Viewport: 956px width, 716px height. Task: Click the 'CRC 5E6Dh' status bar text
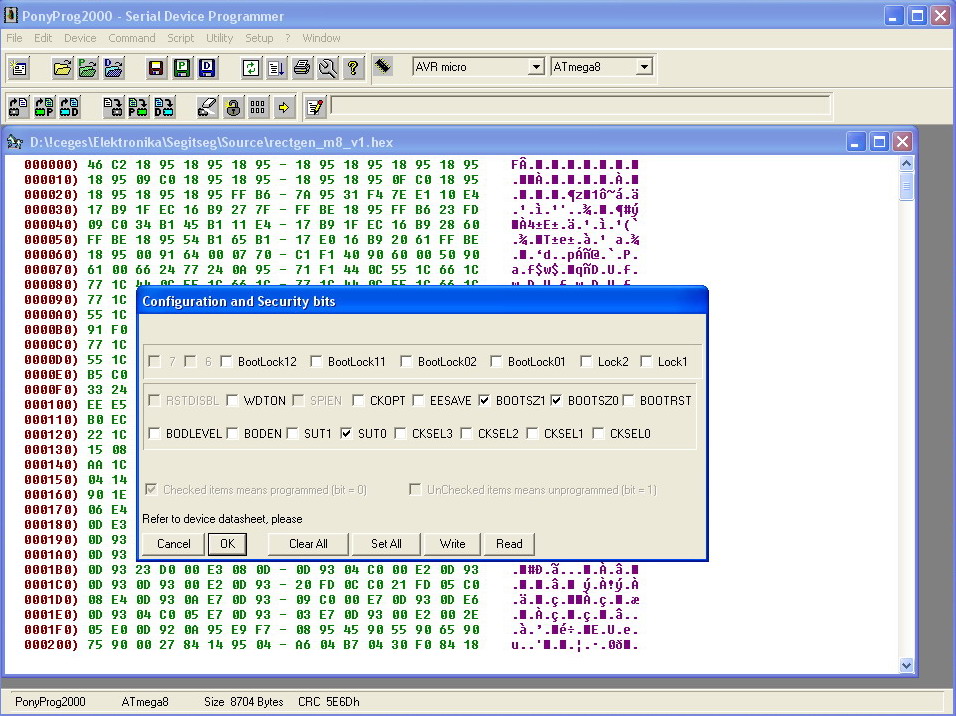click(329, 702)
